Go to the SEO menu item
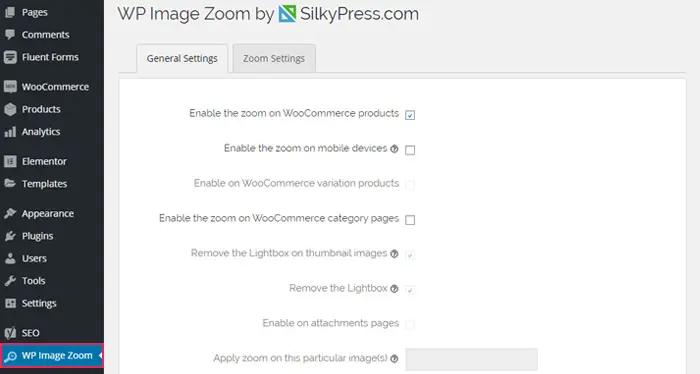 coord(30,333)
